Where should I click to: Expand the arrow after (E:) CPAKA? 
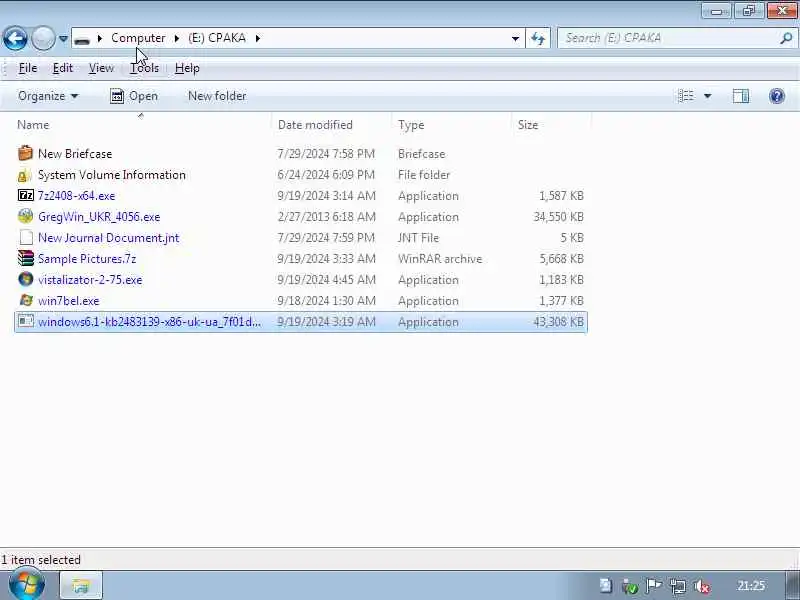[258, 38]
